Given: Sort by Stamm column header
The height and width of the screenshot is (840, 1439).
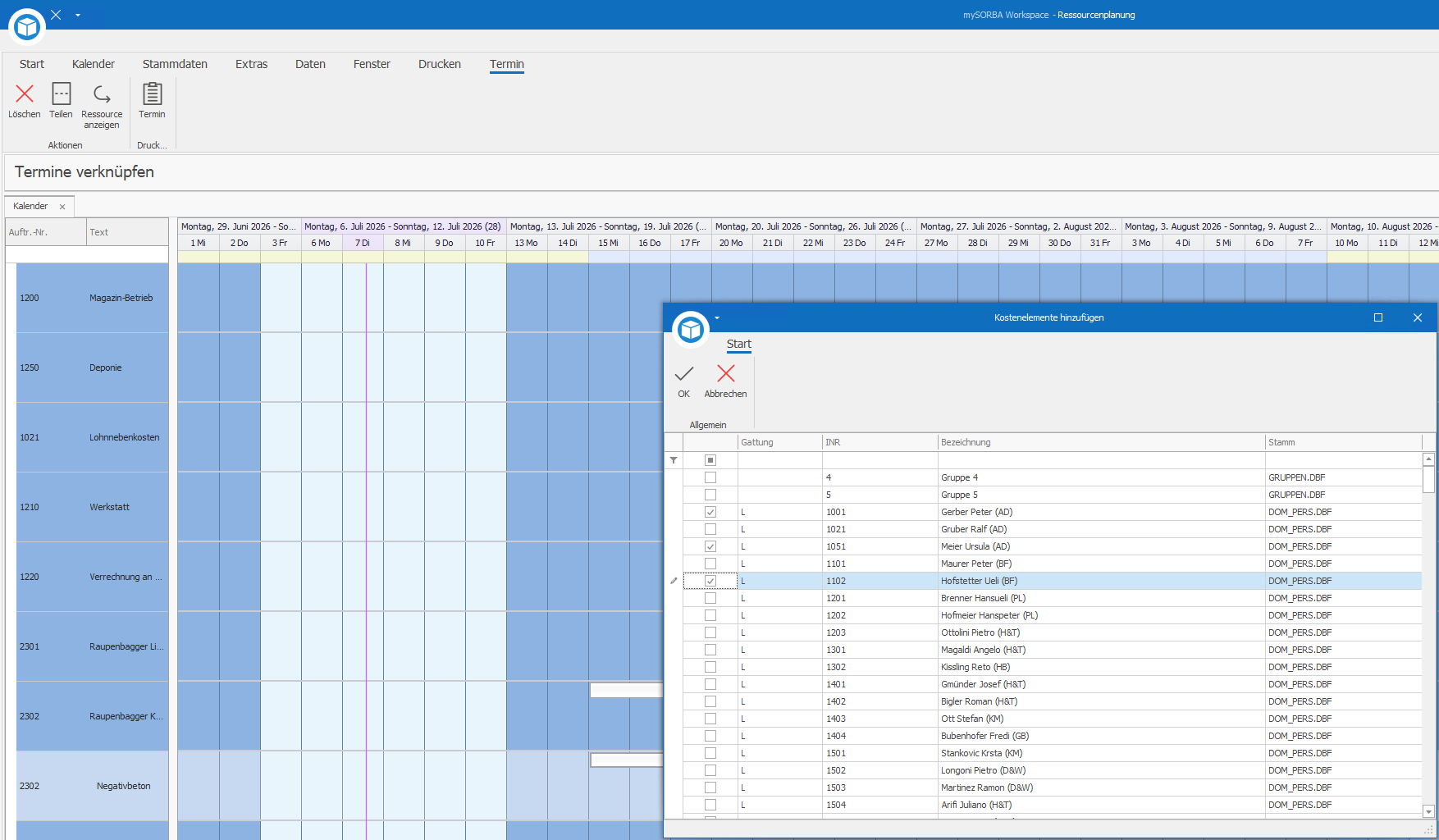Looking at the screenshot, I should pyautogui.click(x=1343, y=442).
